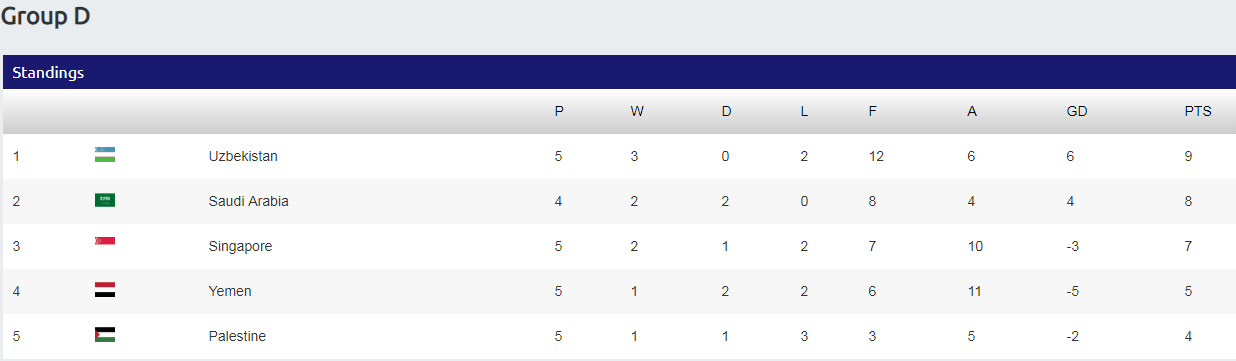Open the Uzbekistan team link
1236x361 pixels.
(x=243, y=156)
